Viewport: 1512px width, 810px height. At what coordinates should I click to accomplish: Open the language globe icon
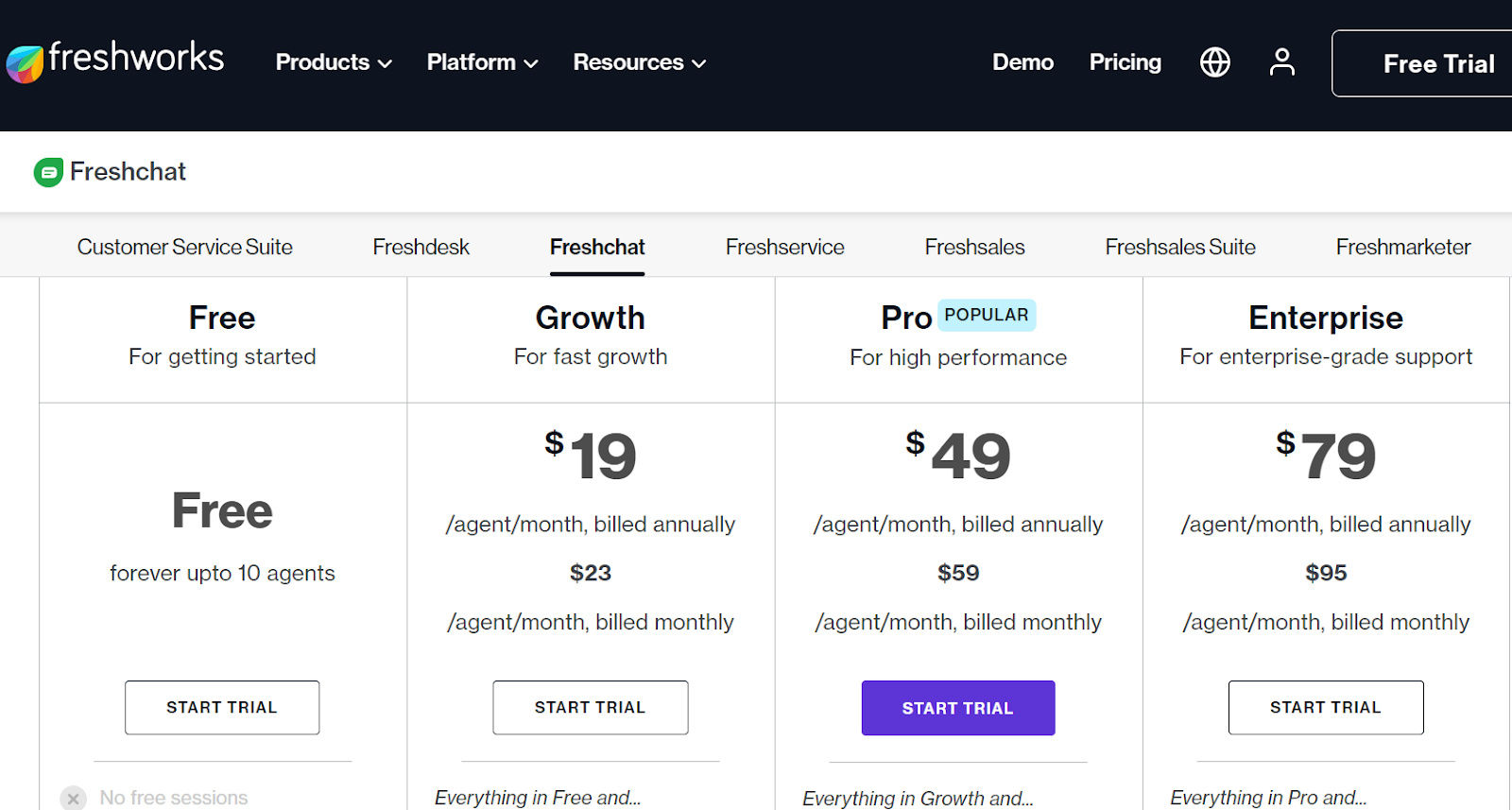1214,61
